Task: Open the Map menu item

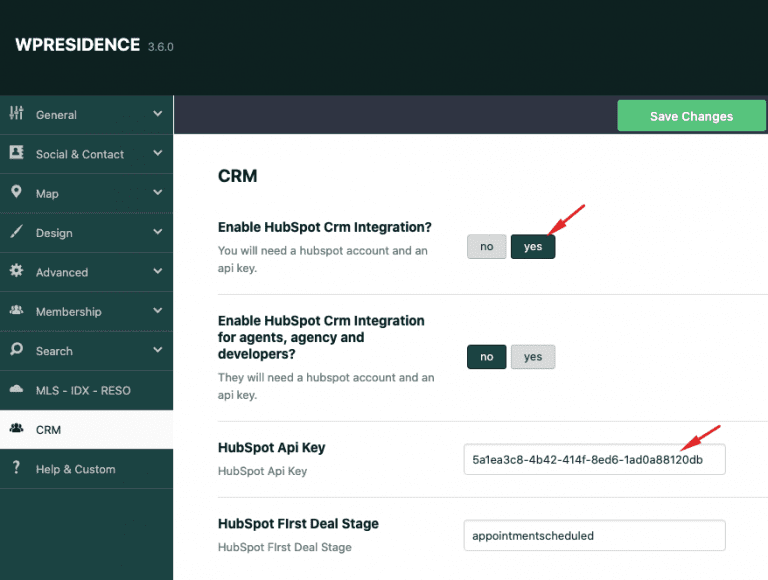Action: click(x=86, y=193)
